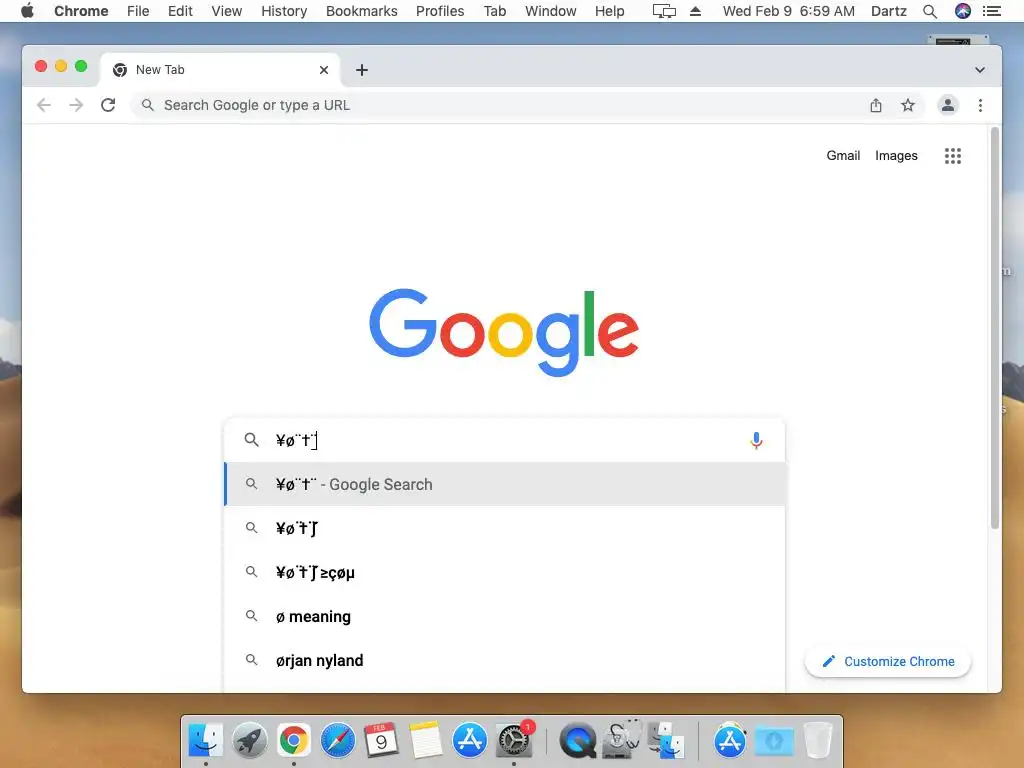The width and height of the screenshot is (1024, 768).
Task: Open the Window menu
Action: click(x=551, y=11)
